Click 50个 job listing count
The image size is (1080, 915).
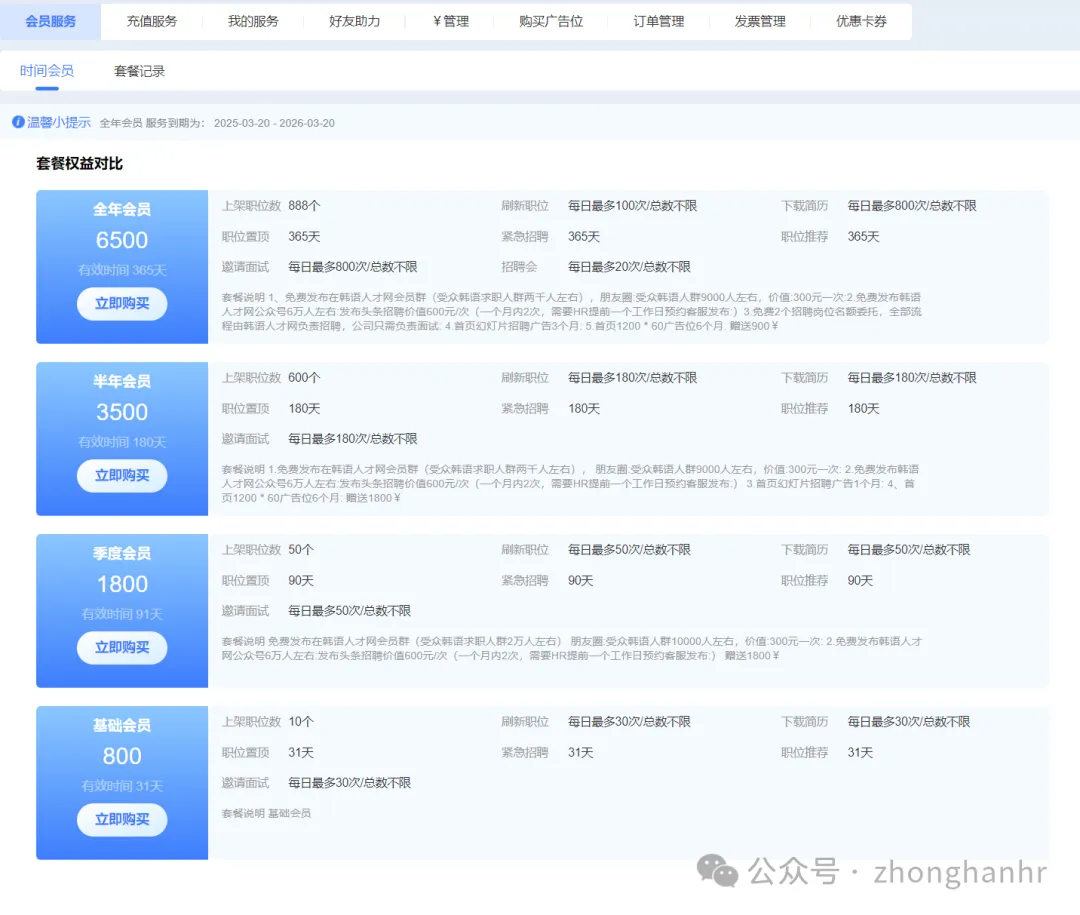(x=301, y=550)
